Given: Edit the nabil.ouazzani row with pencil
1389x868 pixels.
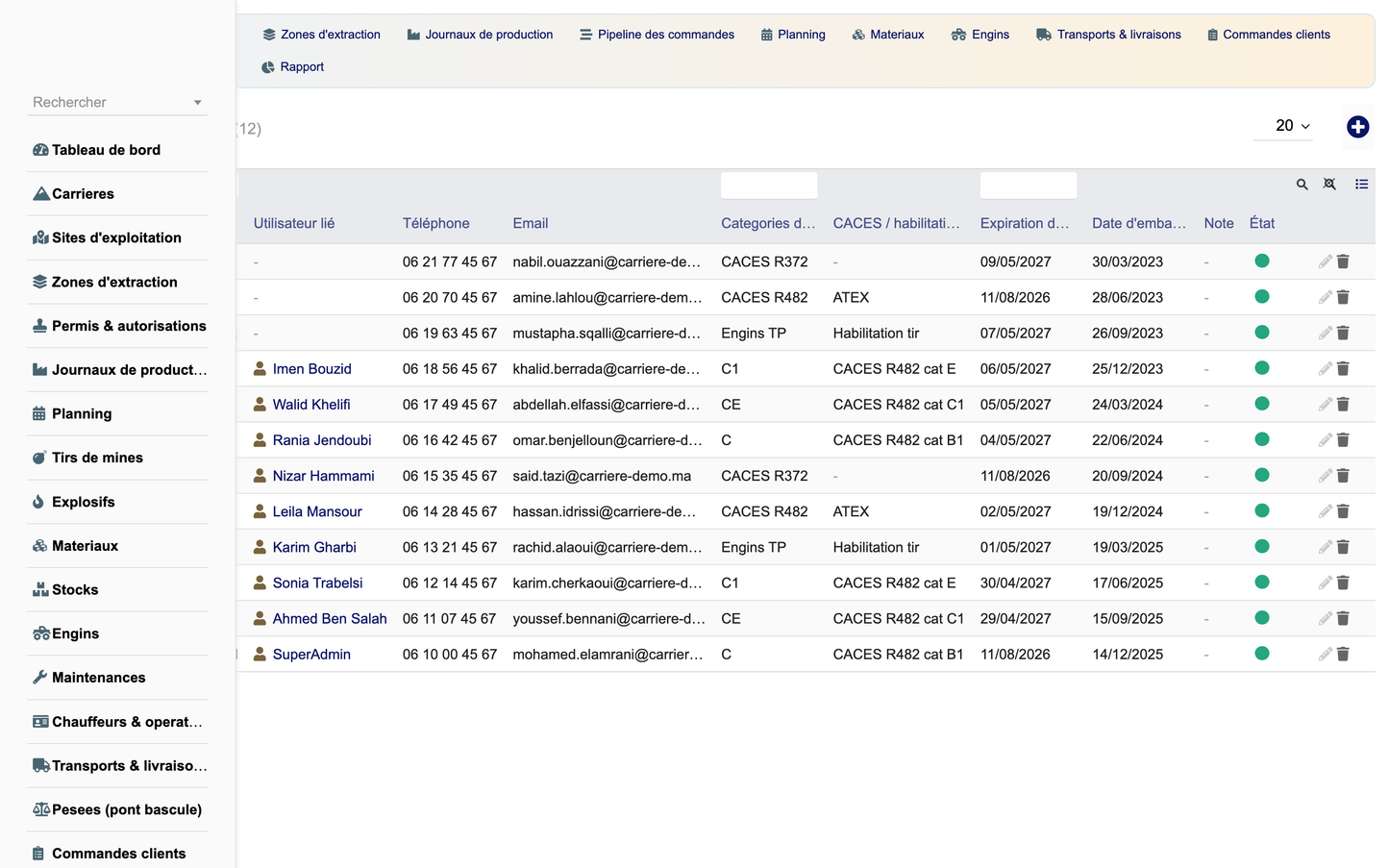Looking at the screenshot, I should tap(1325, 261).
